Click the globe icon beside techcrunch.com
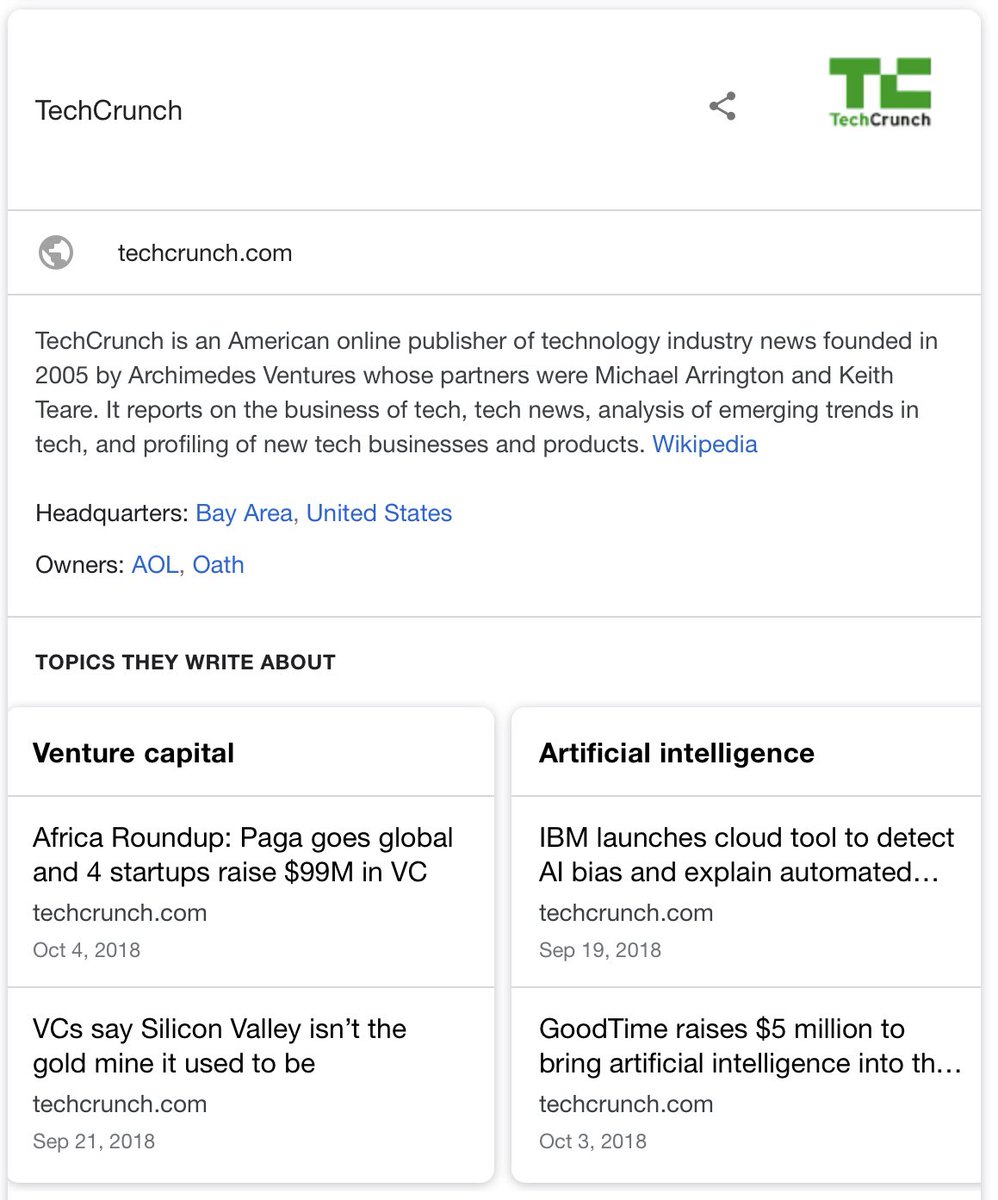Viewport: 998px width, 1200px height. pos(56,252)
